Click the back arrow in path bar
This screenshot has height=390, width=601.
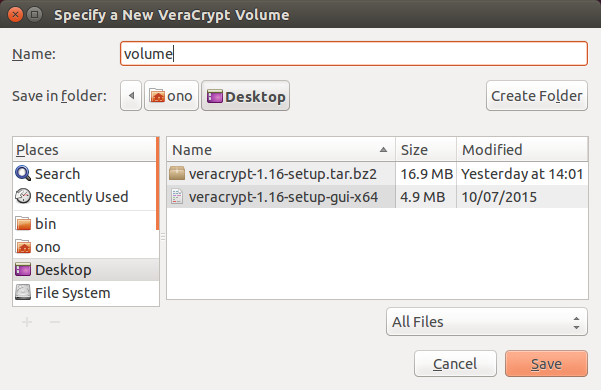point(131,96)
